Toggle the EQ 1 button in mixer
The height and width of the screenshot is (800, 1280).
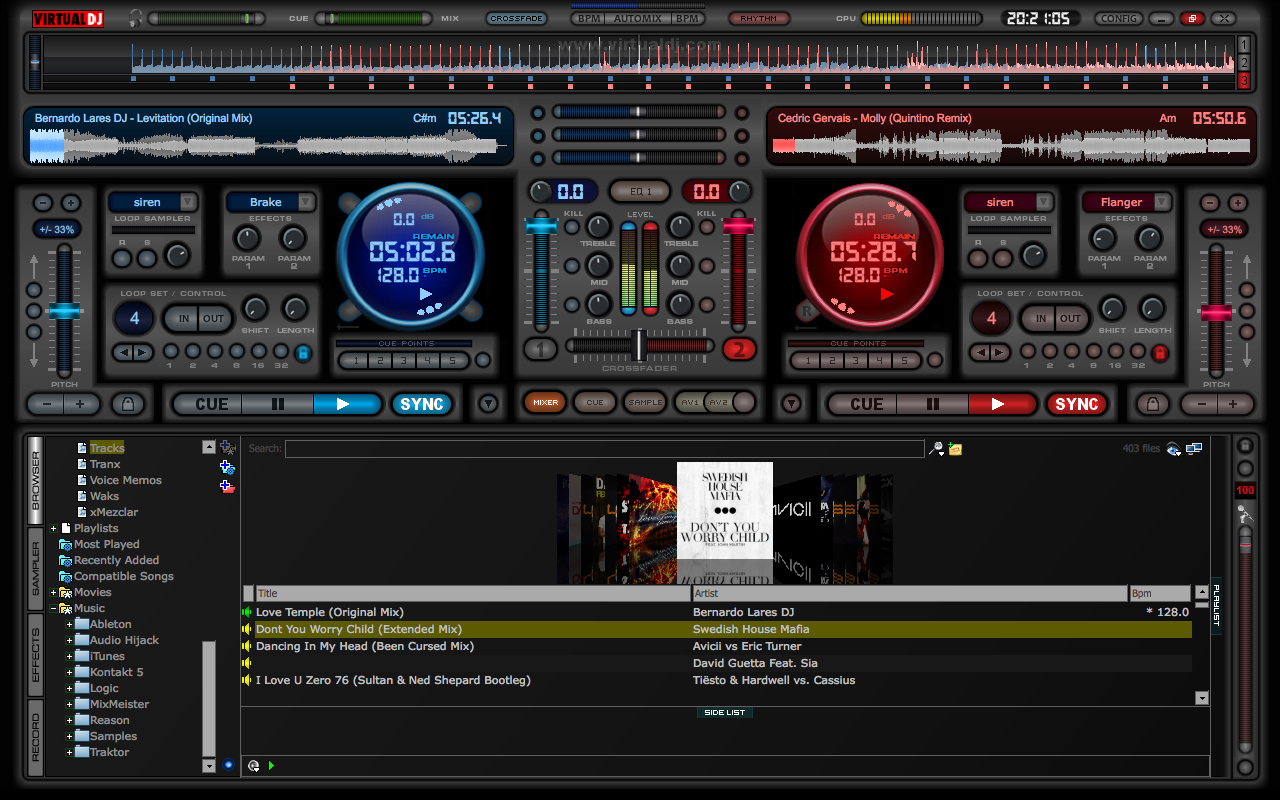[640, 191]
